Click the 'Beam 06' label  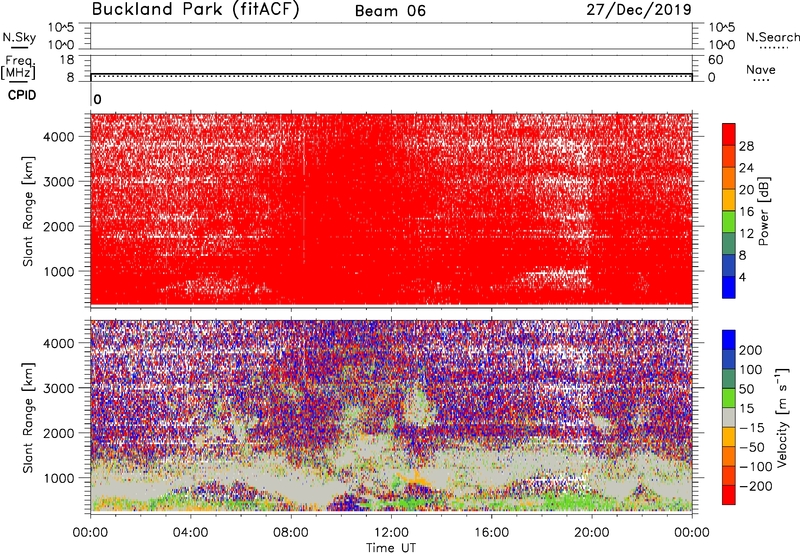coord(390,11)
